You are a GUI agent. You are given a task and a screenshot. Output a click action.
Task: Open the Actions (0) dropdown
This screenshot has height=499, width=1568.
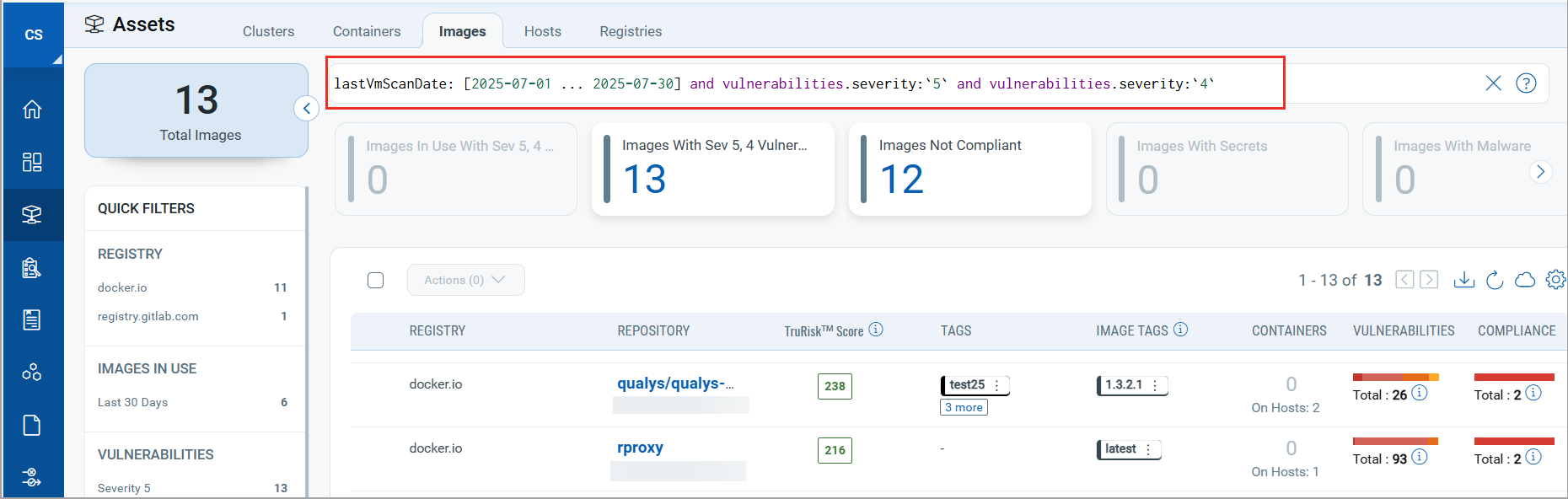click(465, 280)
